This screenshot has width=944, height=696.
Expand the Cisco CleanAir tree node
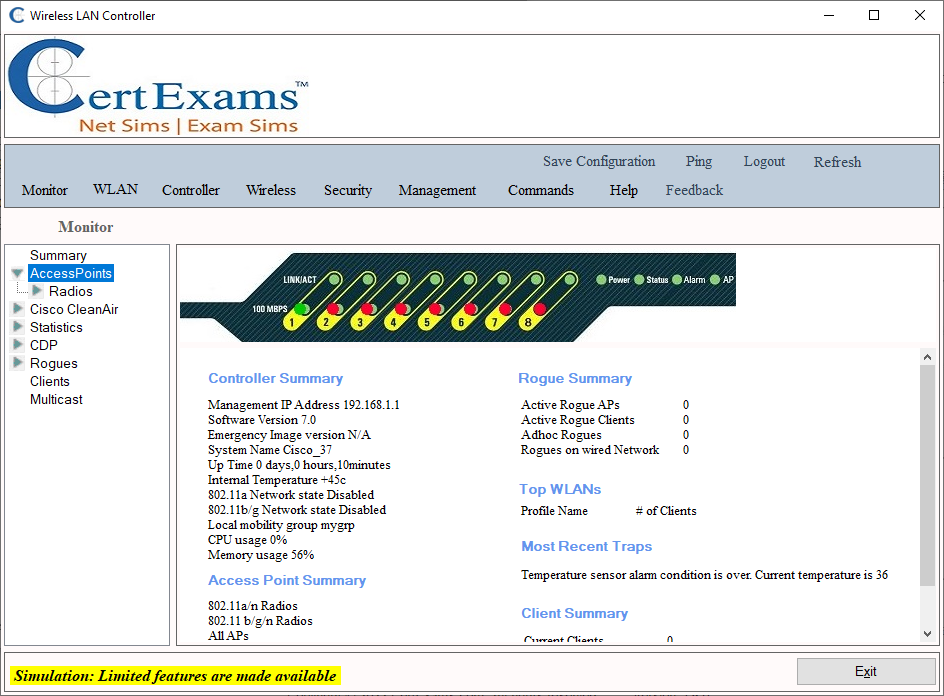[17, 308]
